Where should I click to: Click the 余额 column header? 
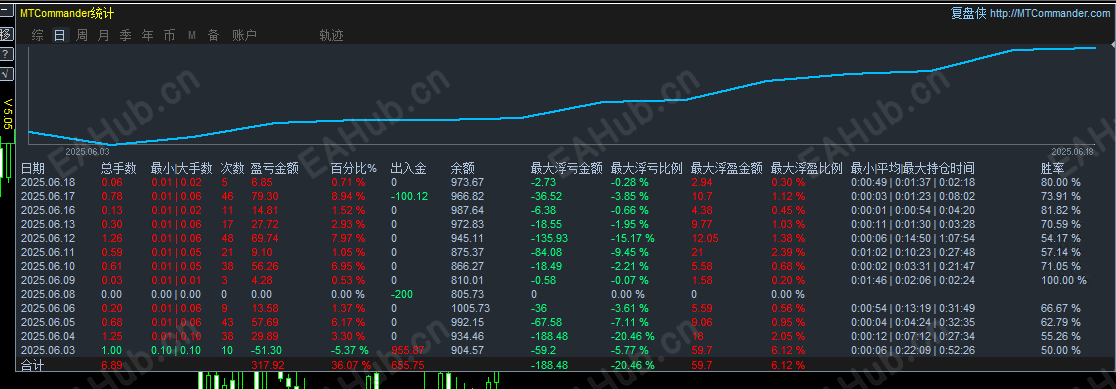point(463,169)
